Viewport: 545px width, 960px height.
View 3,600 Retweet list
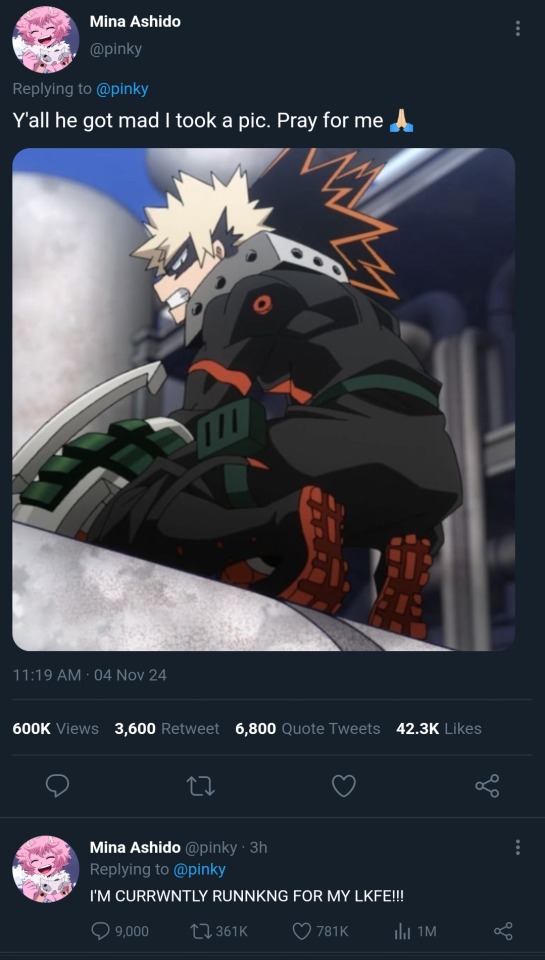pyautogui.click(x=167, y=729)
